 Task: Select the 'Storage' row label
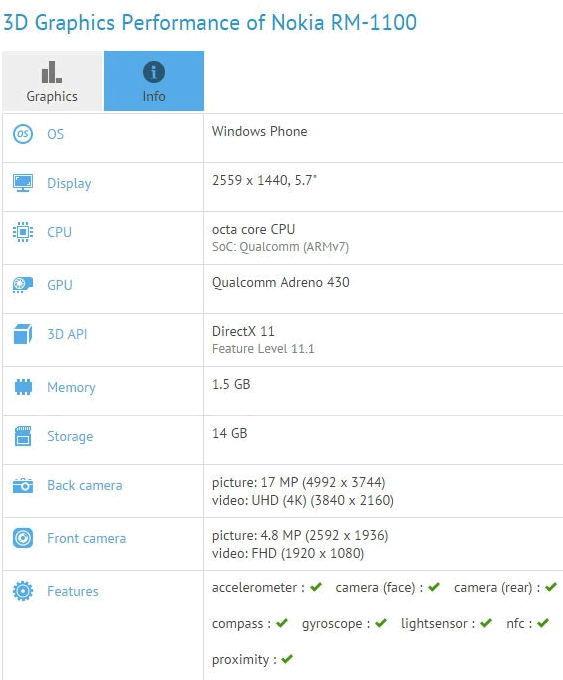click(70, 436)
